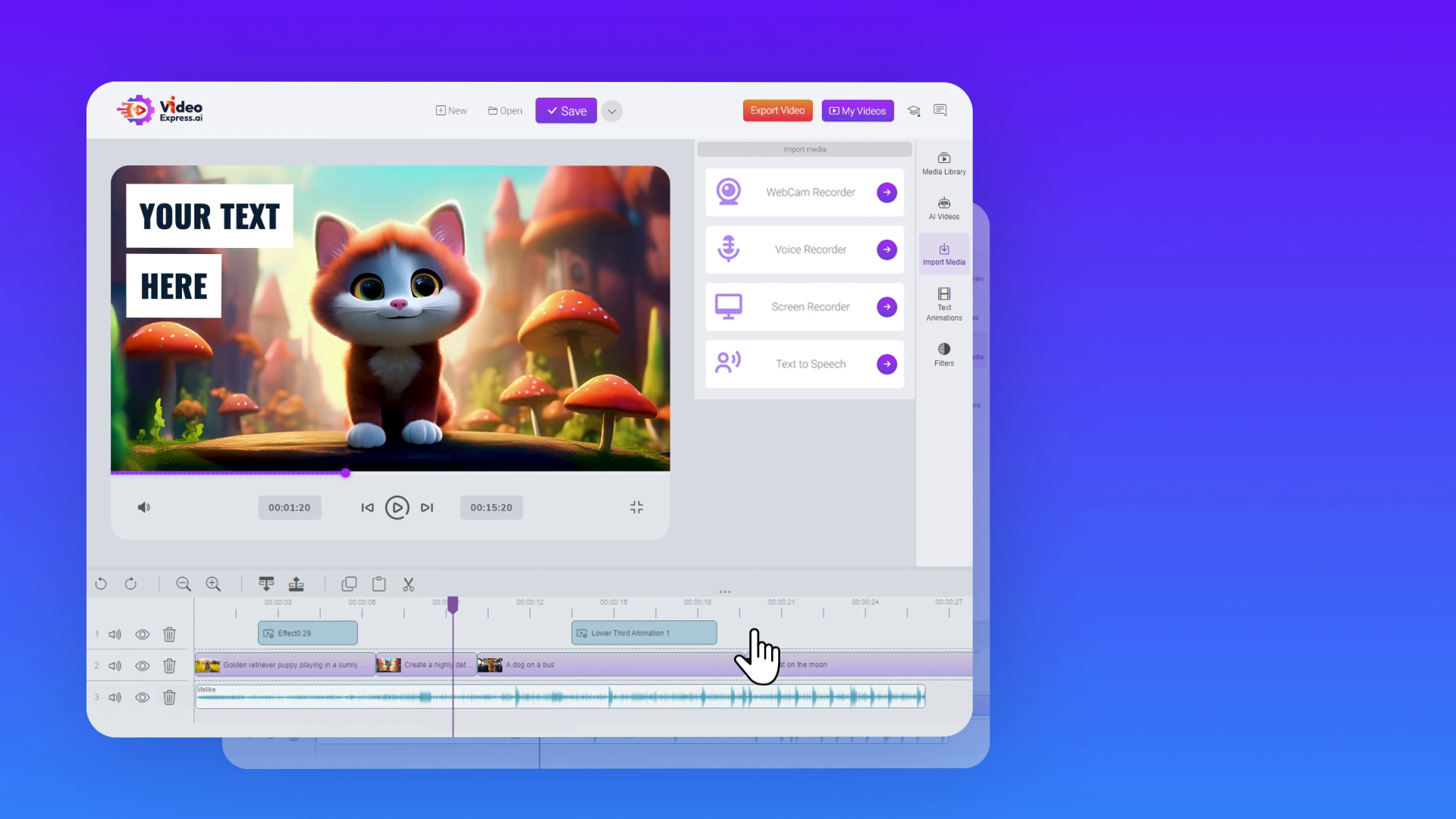Select the Lower Third Animation 1 clip
The height and width of the screenshot is (819, 1456).
point(643,633)
